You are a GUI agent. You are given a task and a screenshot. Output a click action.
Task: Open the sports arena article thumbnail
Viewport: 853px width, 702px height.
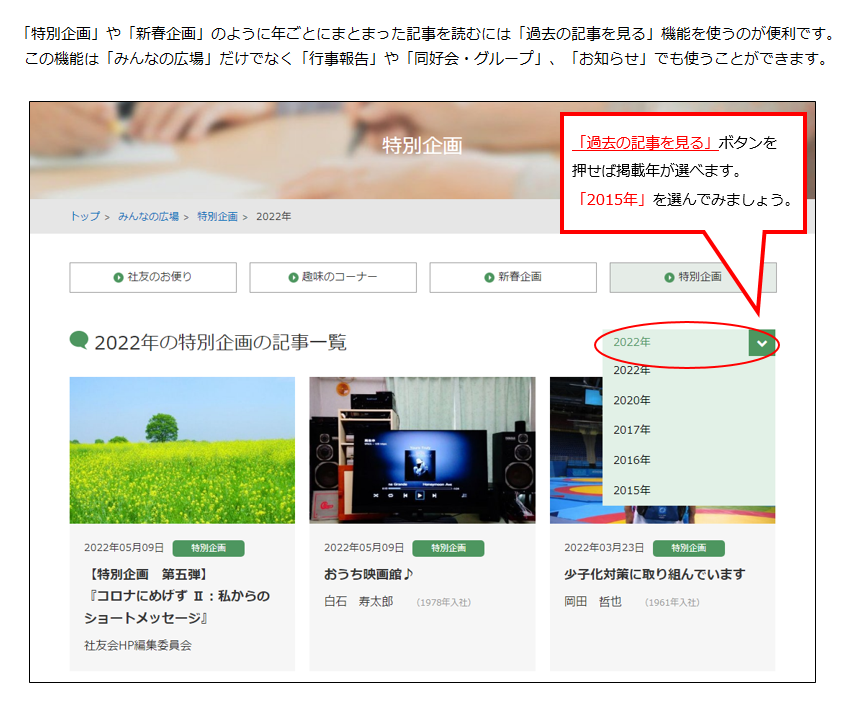576,451
